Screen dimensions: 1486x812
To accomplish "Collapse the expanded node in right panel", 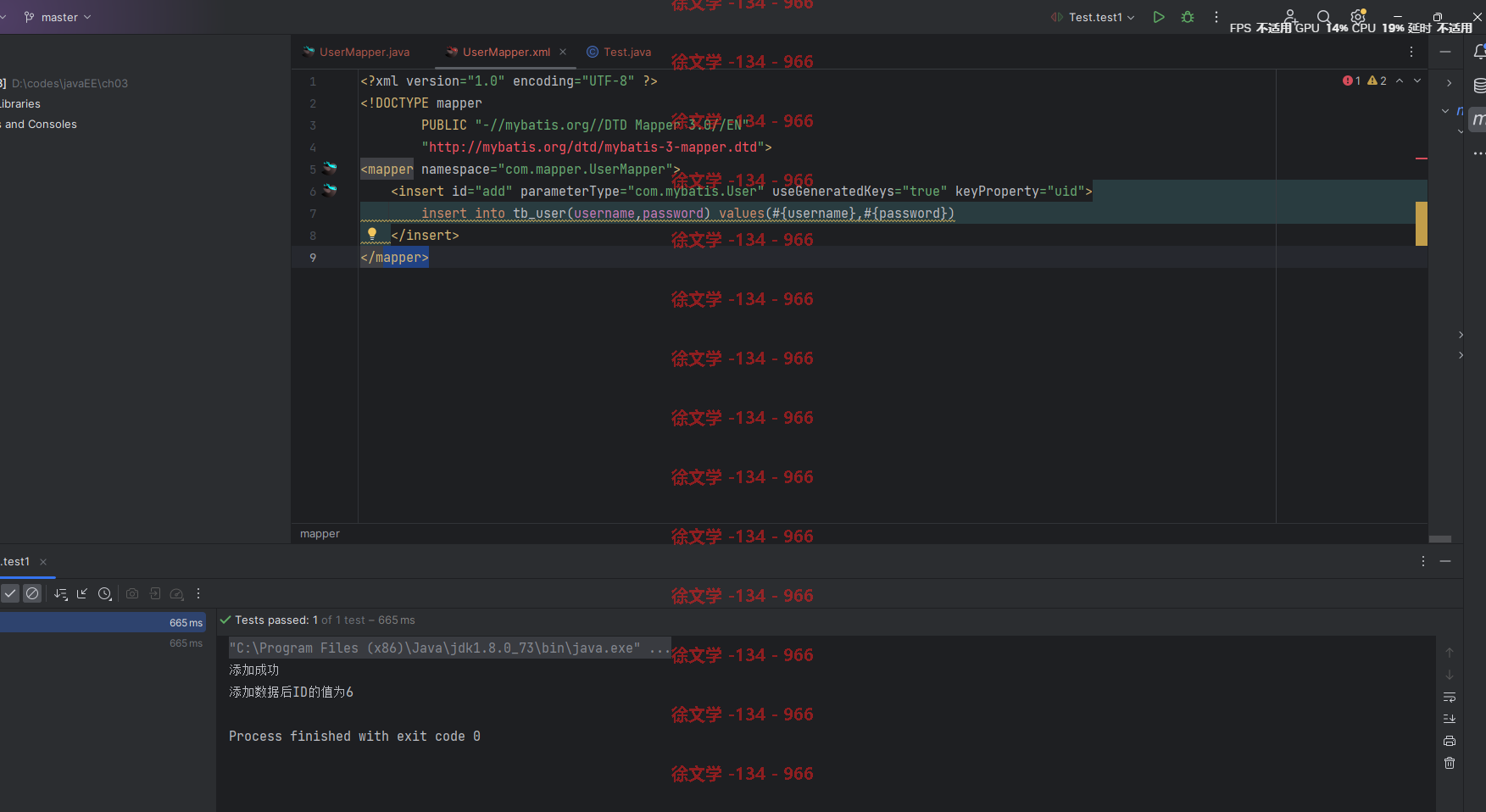I will (1445, 111).
